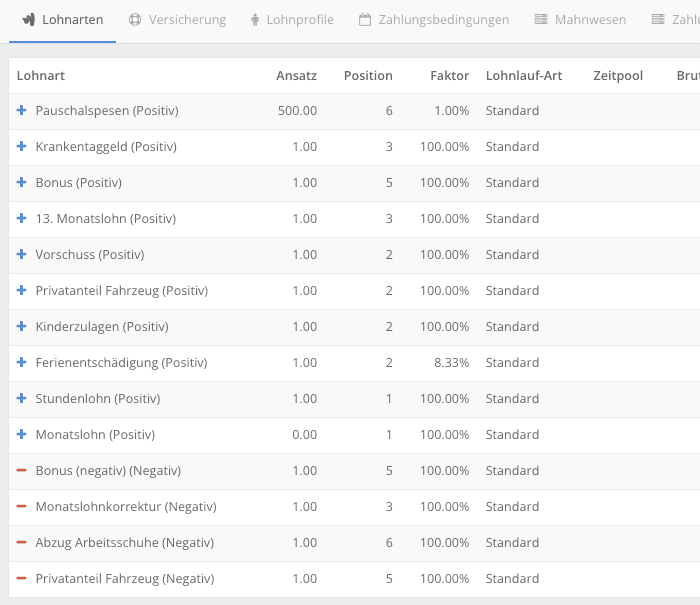This screenshot has height=605, width=700.
Task: Click the Versicherung tab's lifebuoy icon
Action: (135, 20)
